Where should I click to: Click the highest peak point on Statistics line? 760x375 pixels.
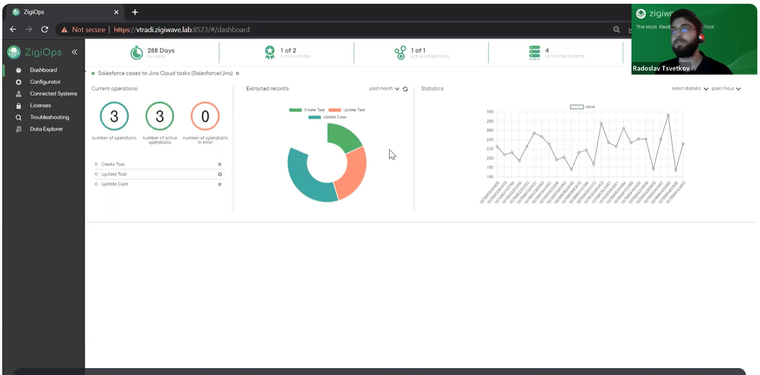click(x=668, y=115)
